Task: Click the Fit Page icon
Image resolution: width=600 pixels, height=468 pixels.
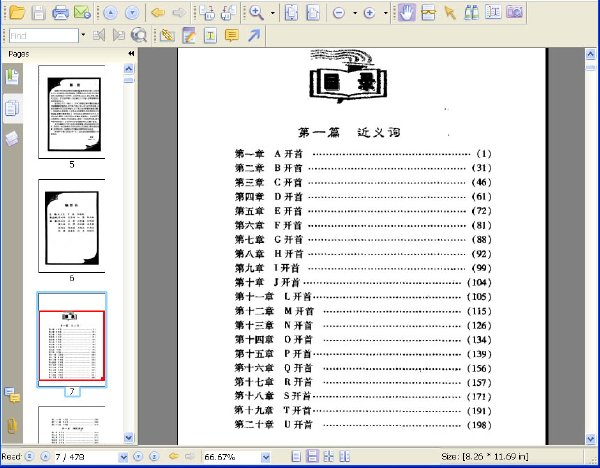Action: click(292, 13)
